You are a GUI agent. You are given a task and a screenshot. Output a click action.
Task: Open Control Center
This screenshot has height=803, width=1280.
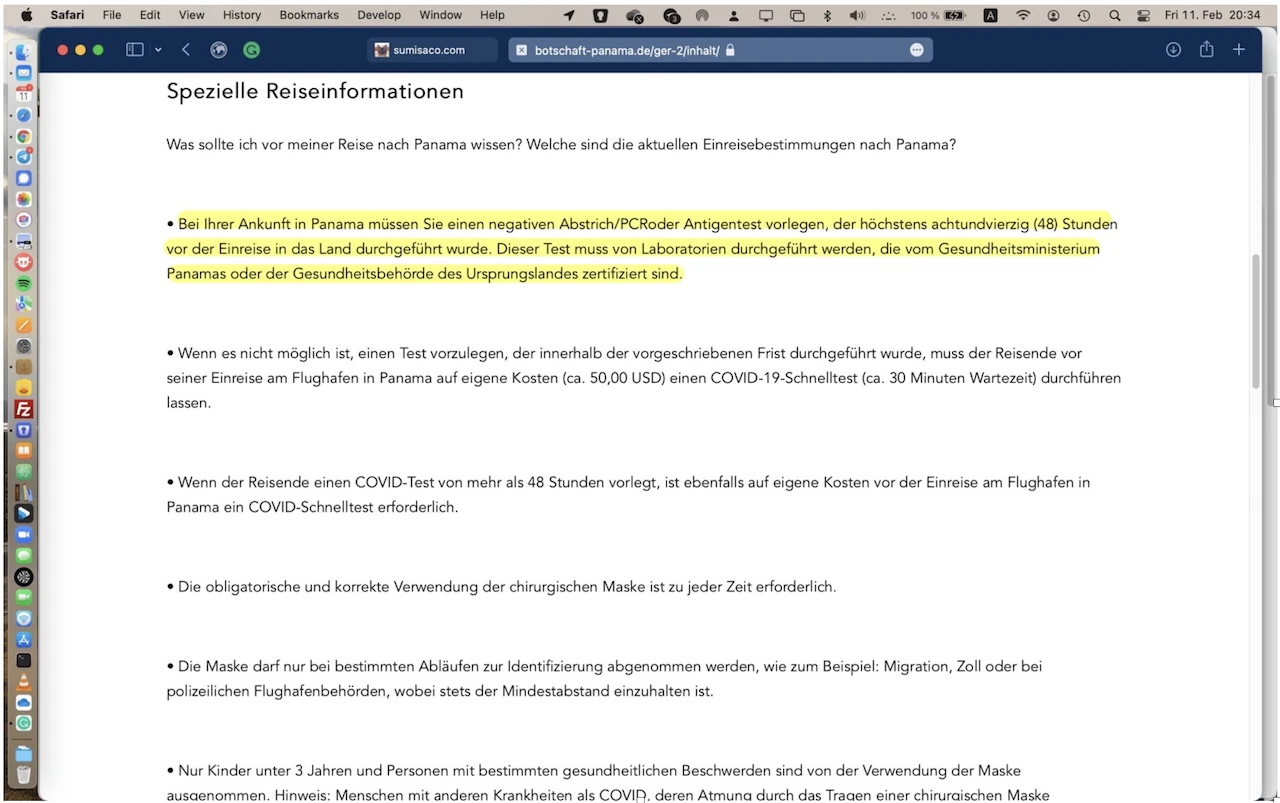point(1144,15)
